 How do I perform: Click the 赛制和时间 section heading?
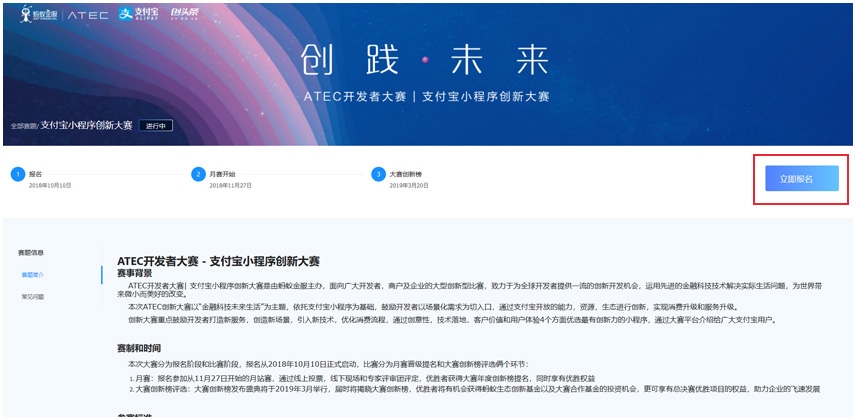[138, 348]
